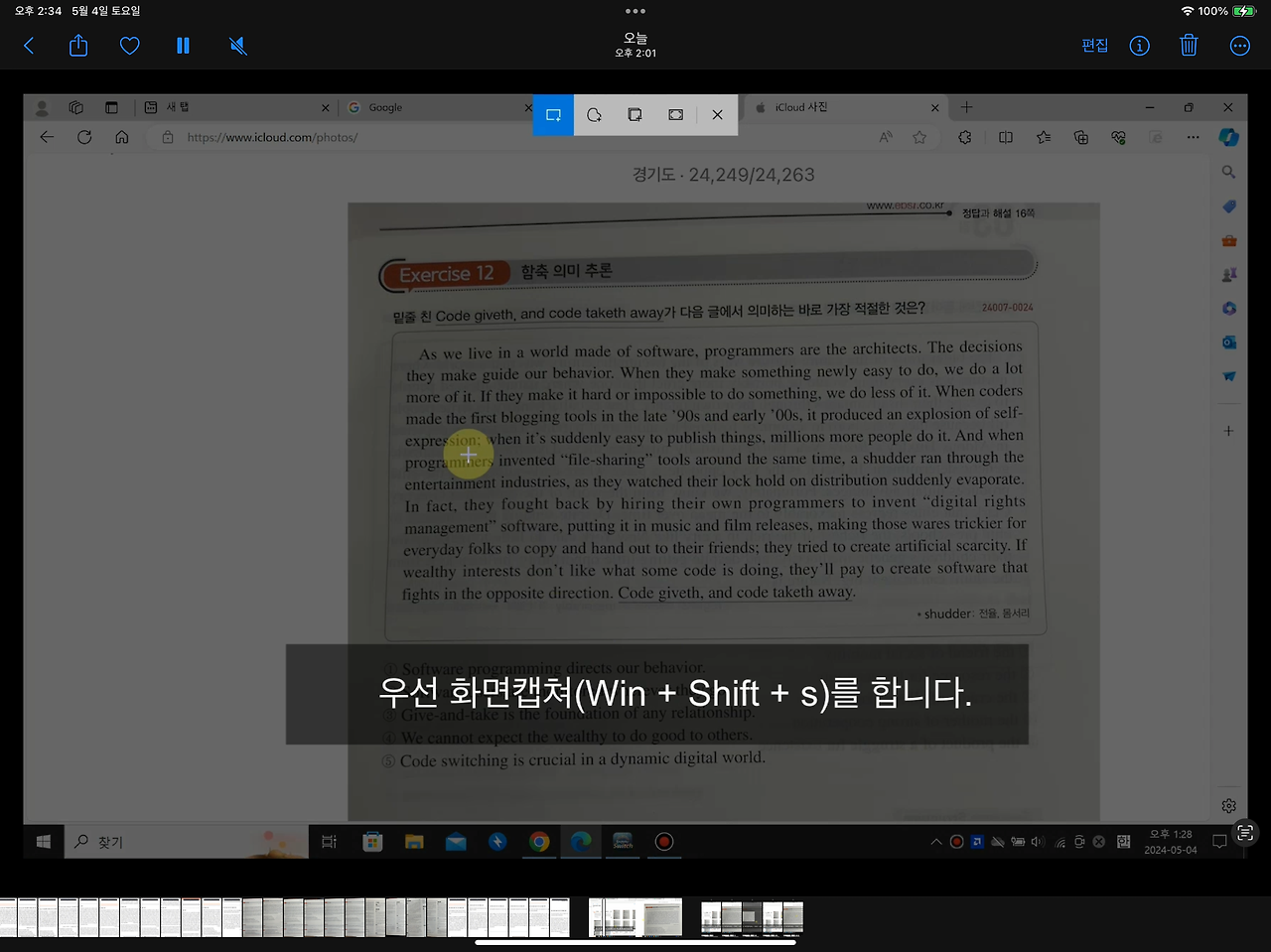
Task: Go back to the photo library
Action: [x=29, y=46]
